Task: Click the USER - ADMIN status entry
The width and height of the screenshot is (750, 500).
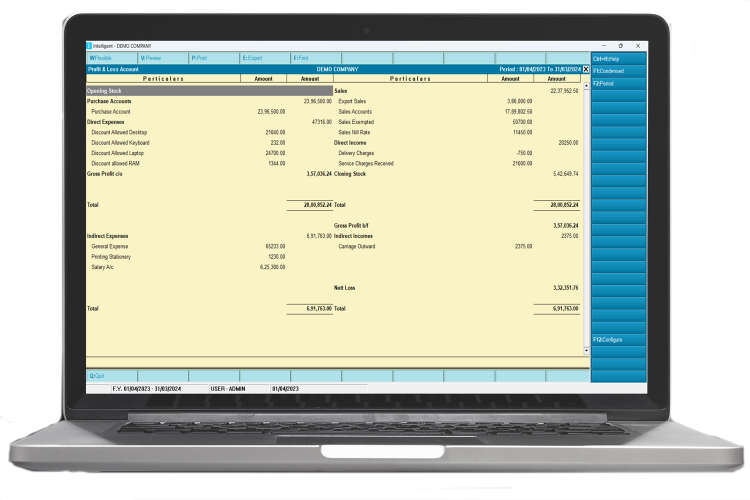Action: click(228, 389)
